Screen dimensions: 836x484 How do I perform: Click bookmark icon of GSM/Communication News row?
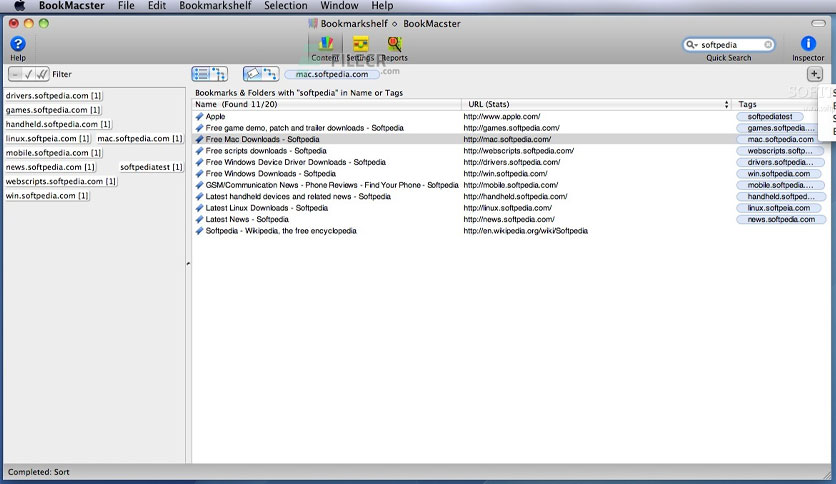199,185
